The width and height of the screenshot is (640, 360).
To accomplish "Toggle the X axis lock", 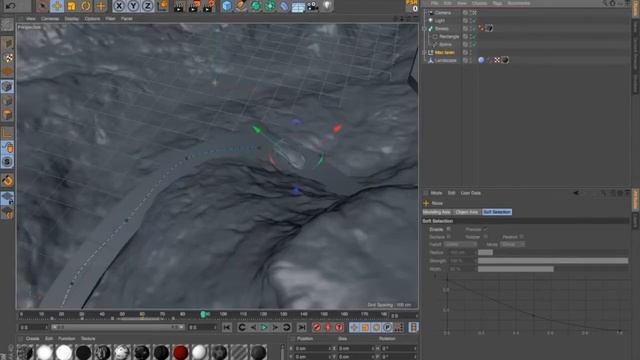I will click(x=119, y=6).
